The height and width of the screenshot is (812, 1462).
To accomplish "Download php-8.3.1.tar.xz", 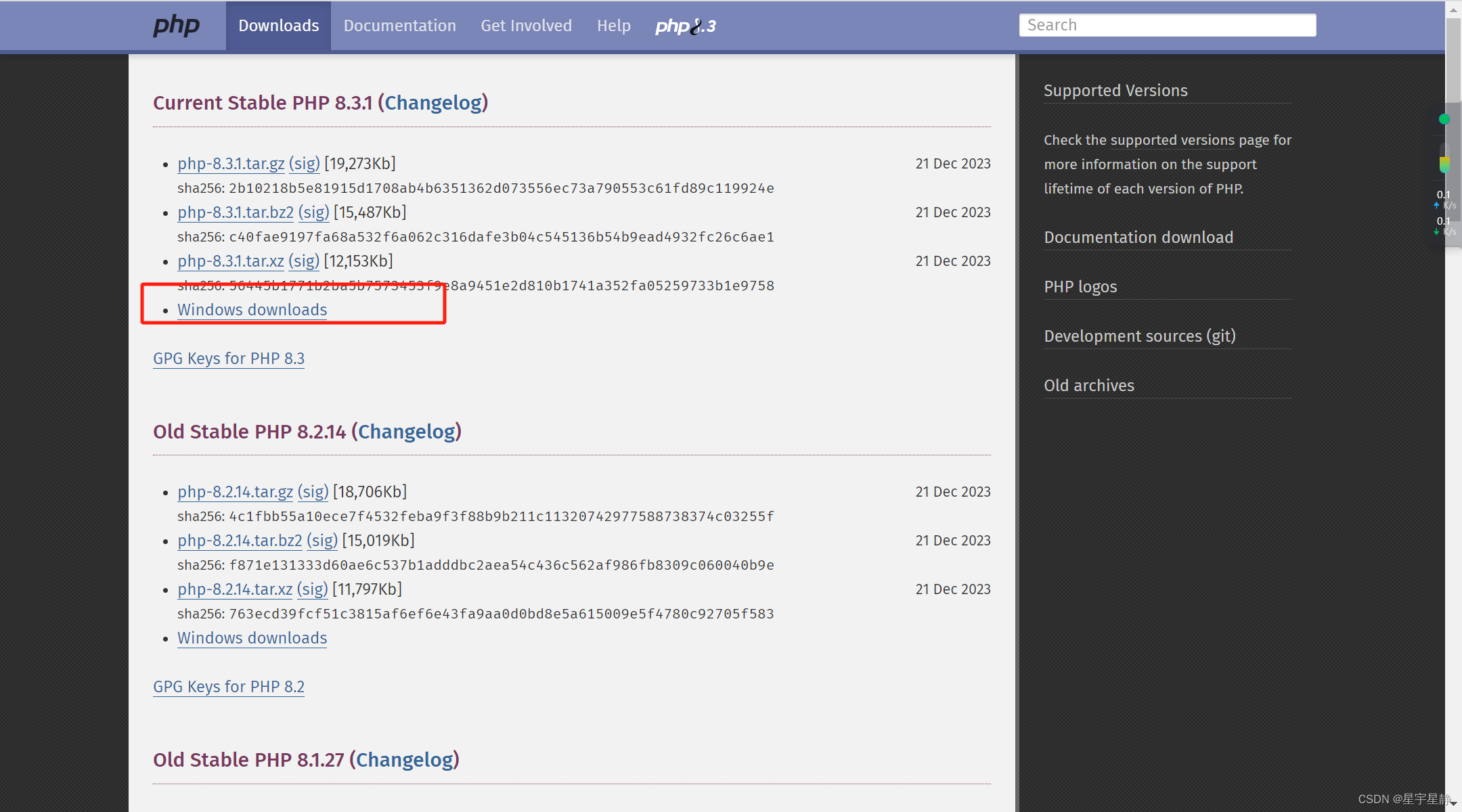I will pos(231,261).
